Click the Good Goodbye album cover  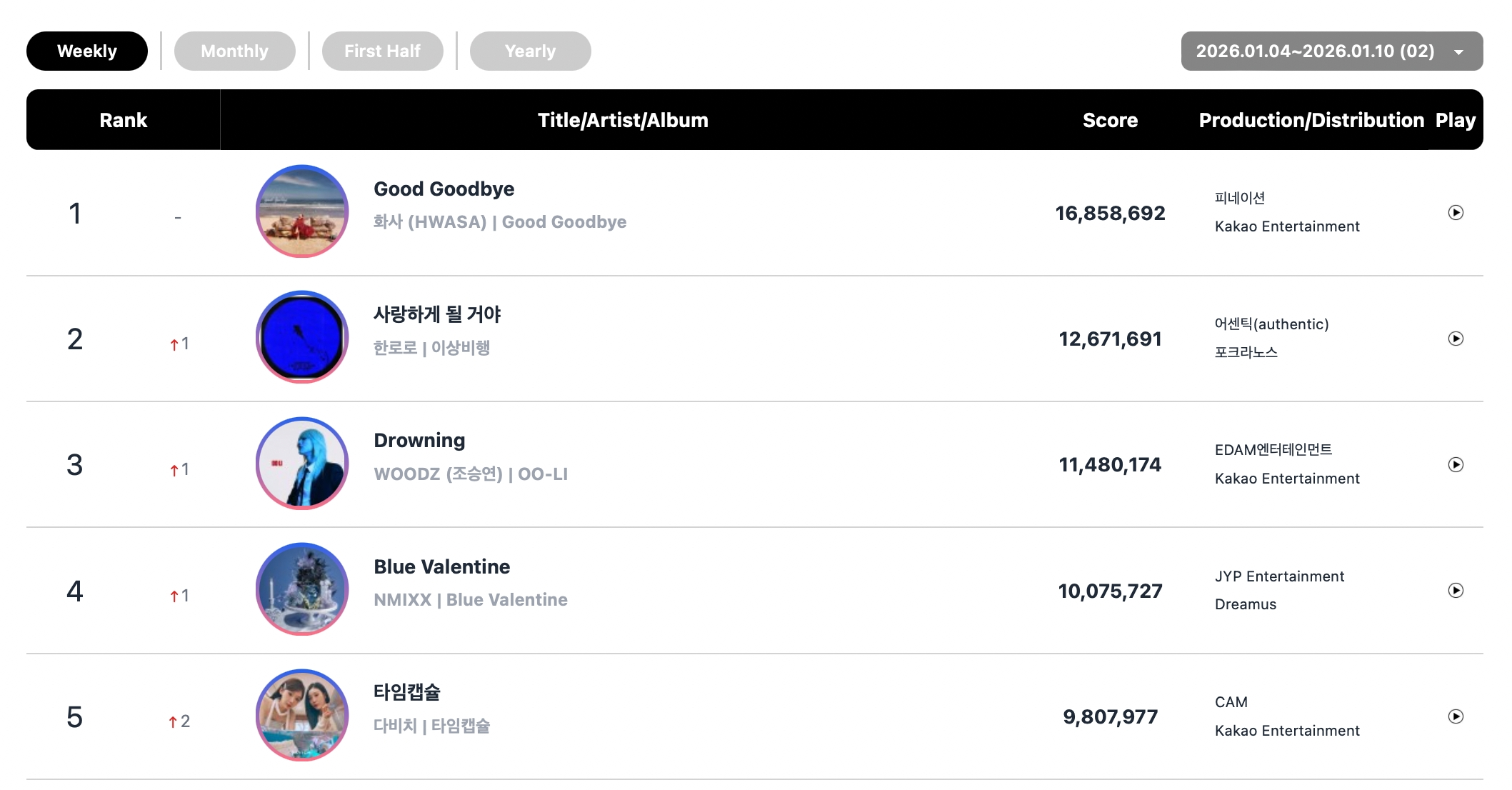pos(302,211)
